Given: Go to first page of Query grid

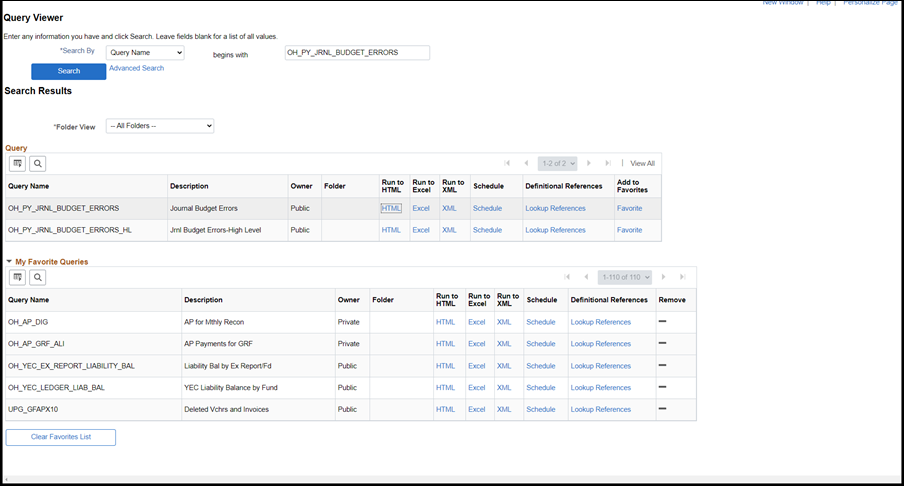Looking at the screenshot, I should pyautogui.click(x=507, y=163).
